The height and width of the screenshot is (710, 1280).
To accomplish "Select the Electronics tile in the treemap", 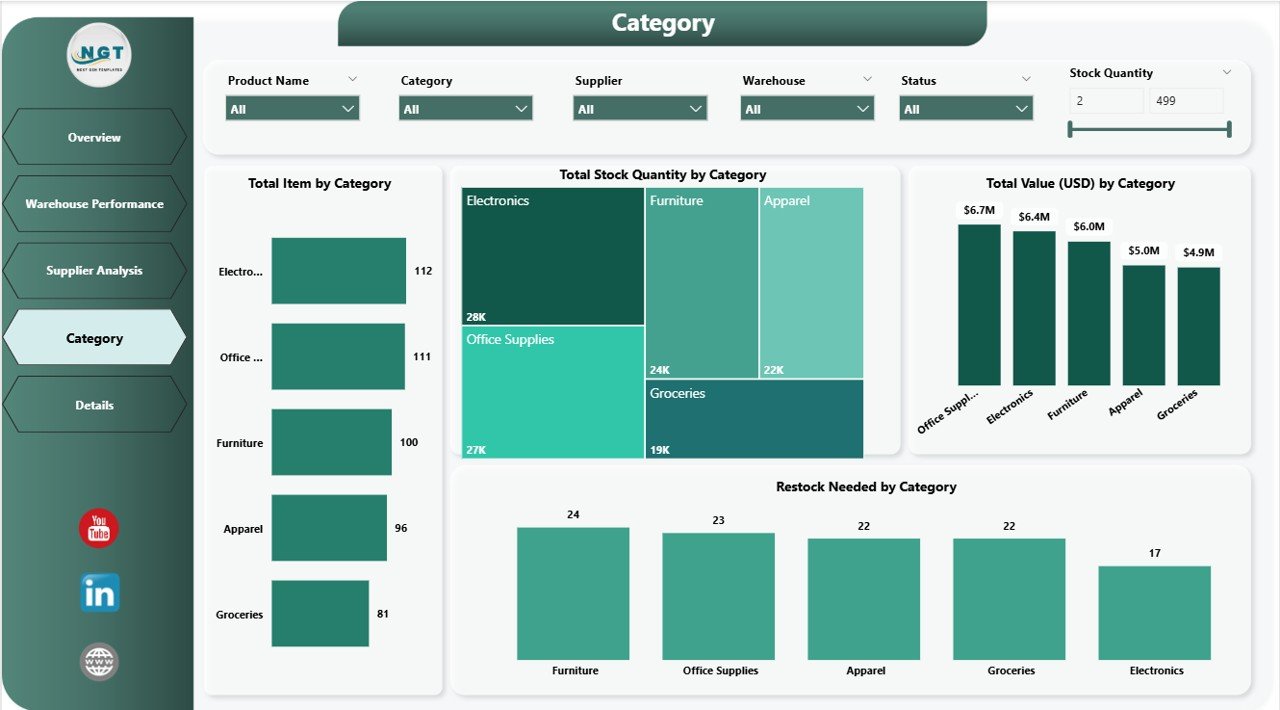I will [553, 256].
